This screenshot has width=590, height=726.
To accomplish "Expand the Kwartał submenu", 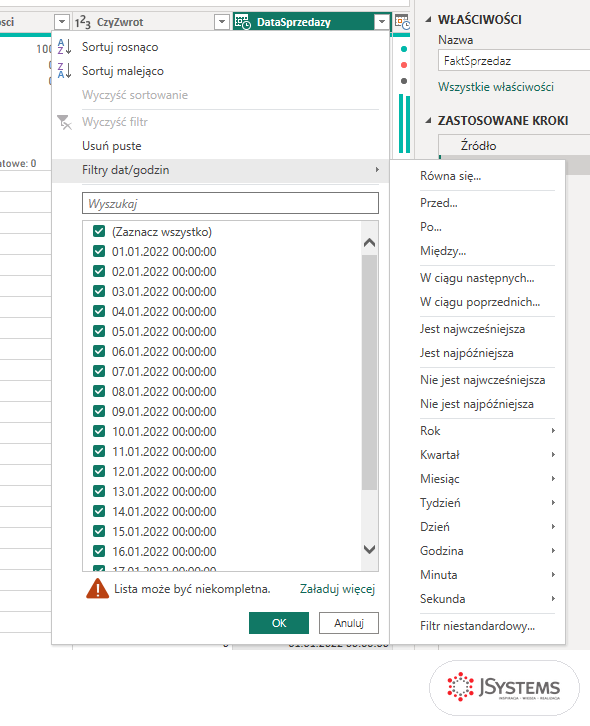I will [487, 455].
